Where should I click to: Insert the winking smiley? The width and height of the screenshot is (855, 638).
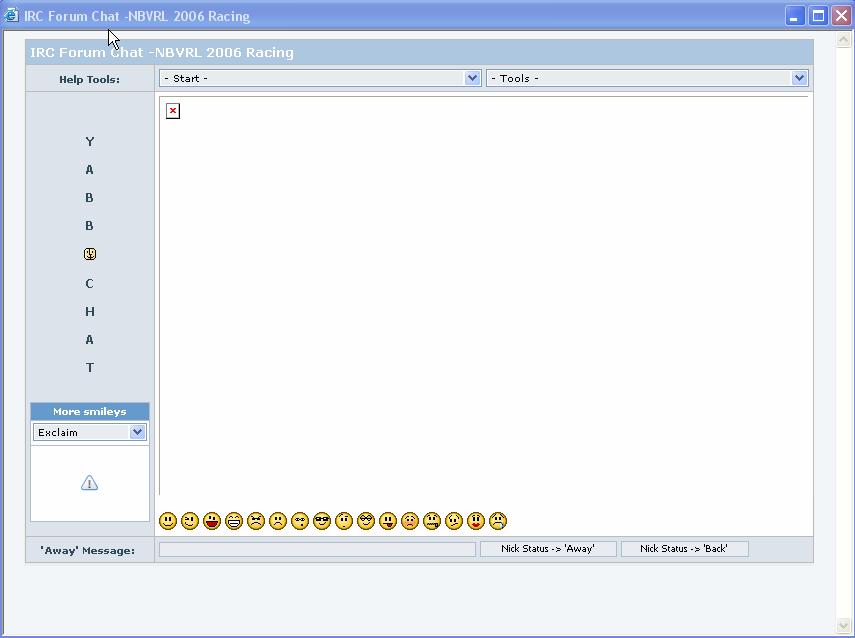[x=190, y=521]
